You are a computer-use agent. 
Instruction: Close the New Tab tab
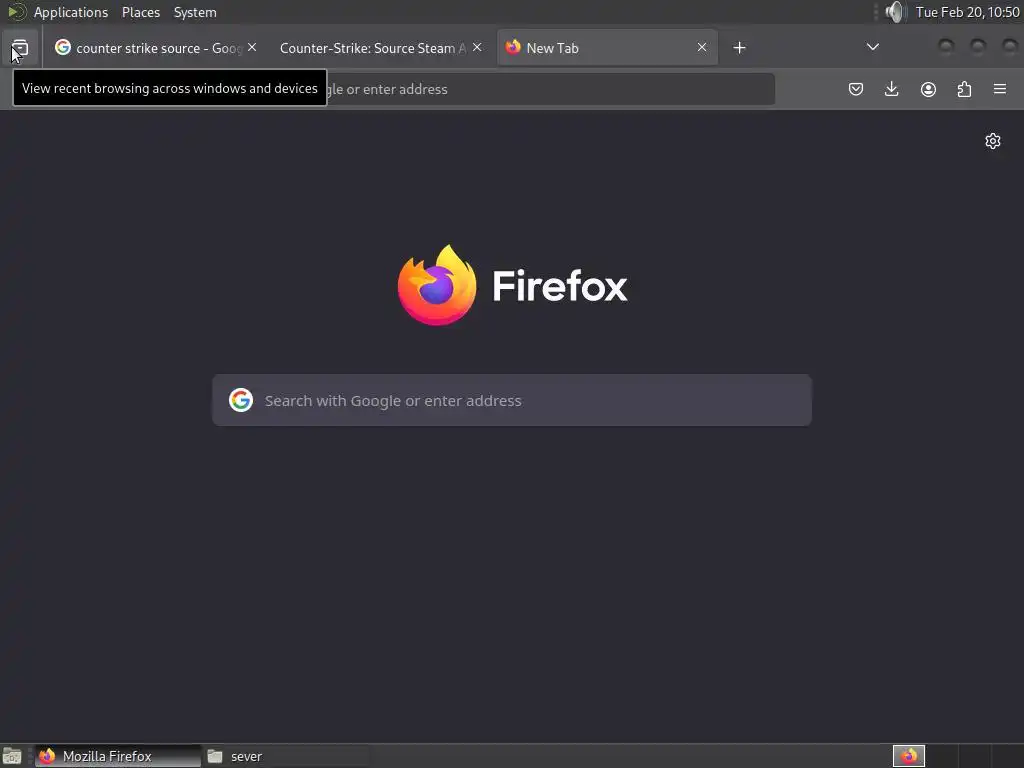702,48
